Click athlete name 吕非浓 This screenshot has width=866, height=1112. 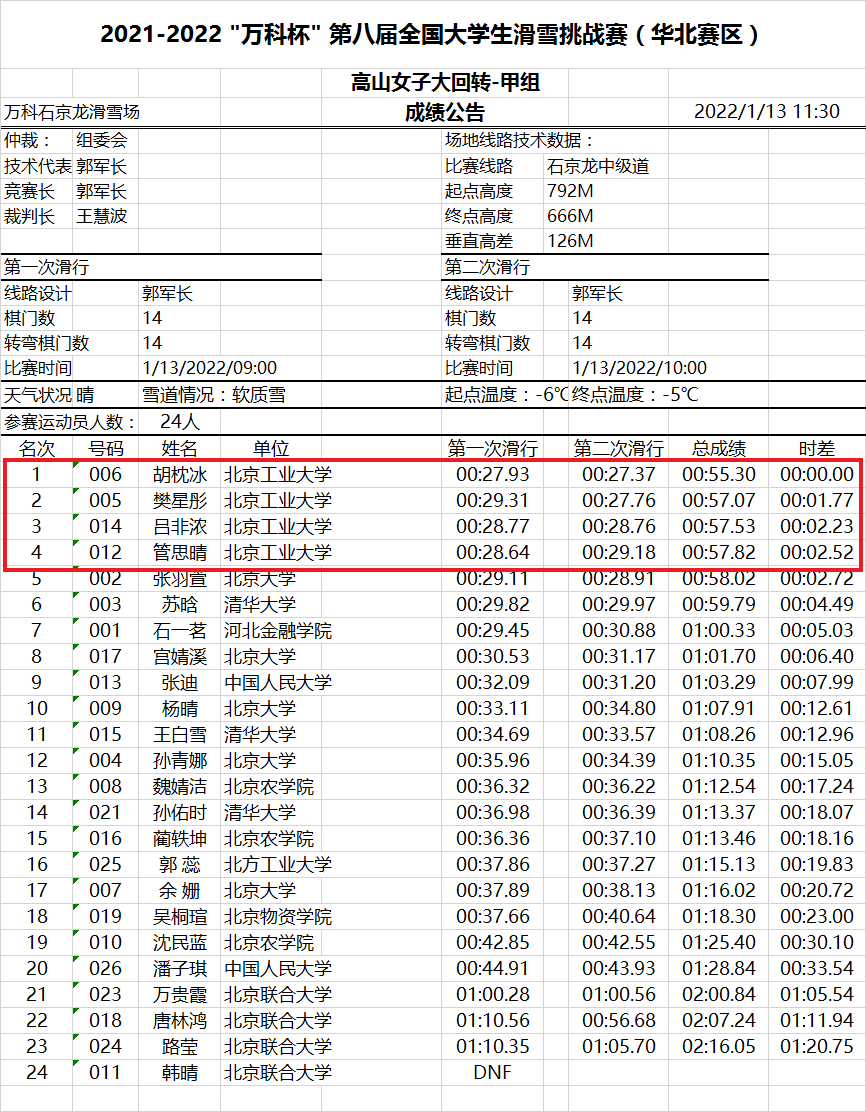tap(179, 526)
